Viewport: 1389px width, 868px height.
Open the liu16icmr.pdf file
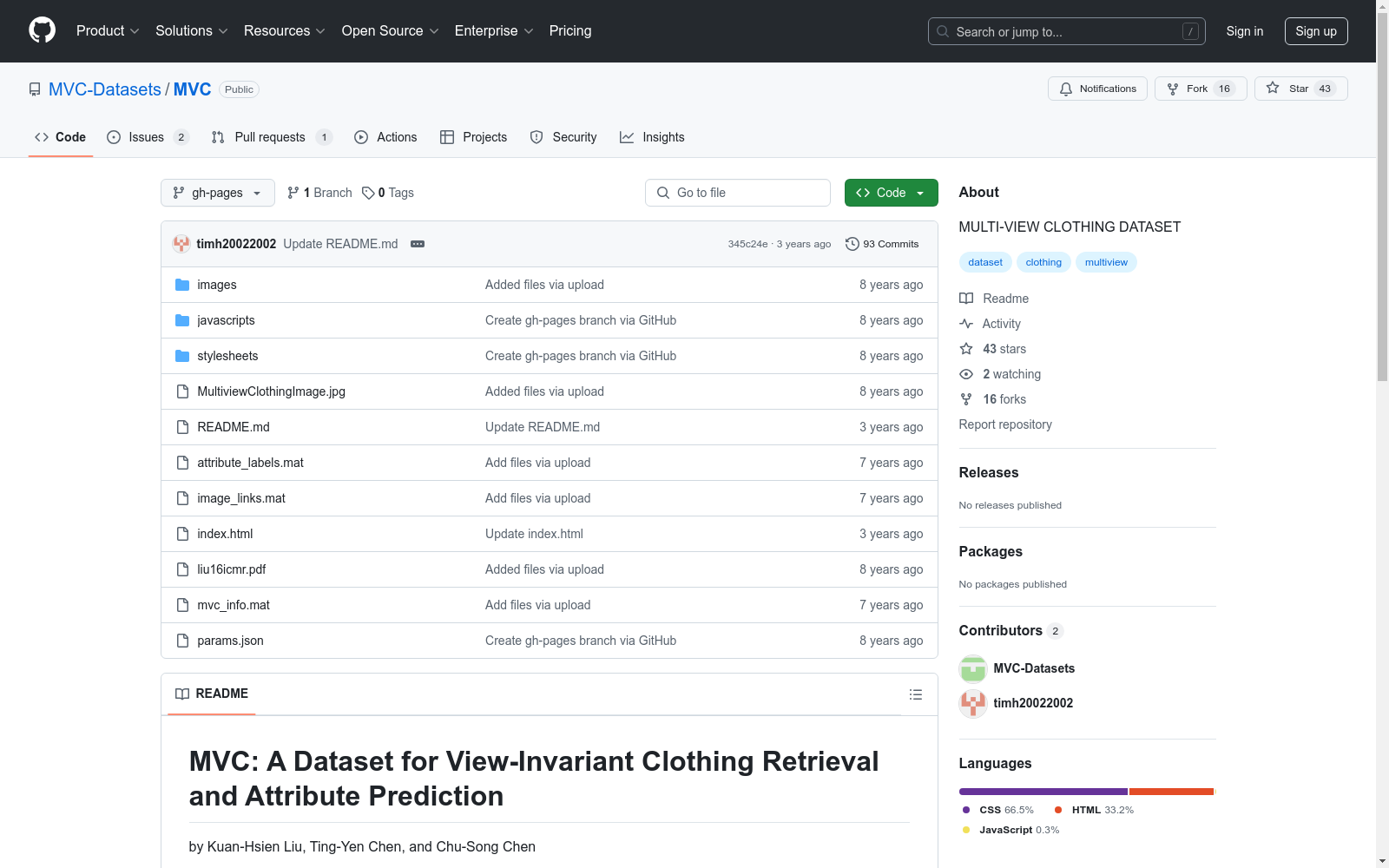[231, 569]
